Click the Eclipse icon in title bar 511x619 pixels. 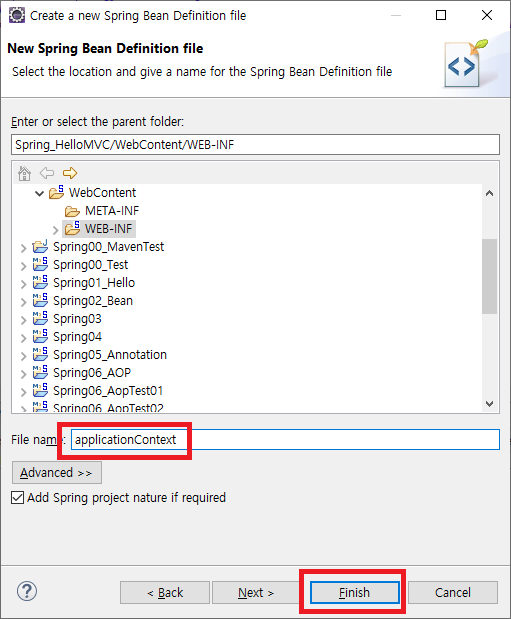point(17,15)
